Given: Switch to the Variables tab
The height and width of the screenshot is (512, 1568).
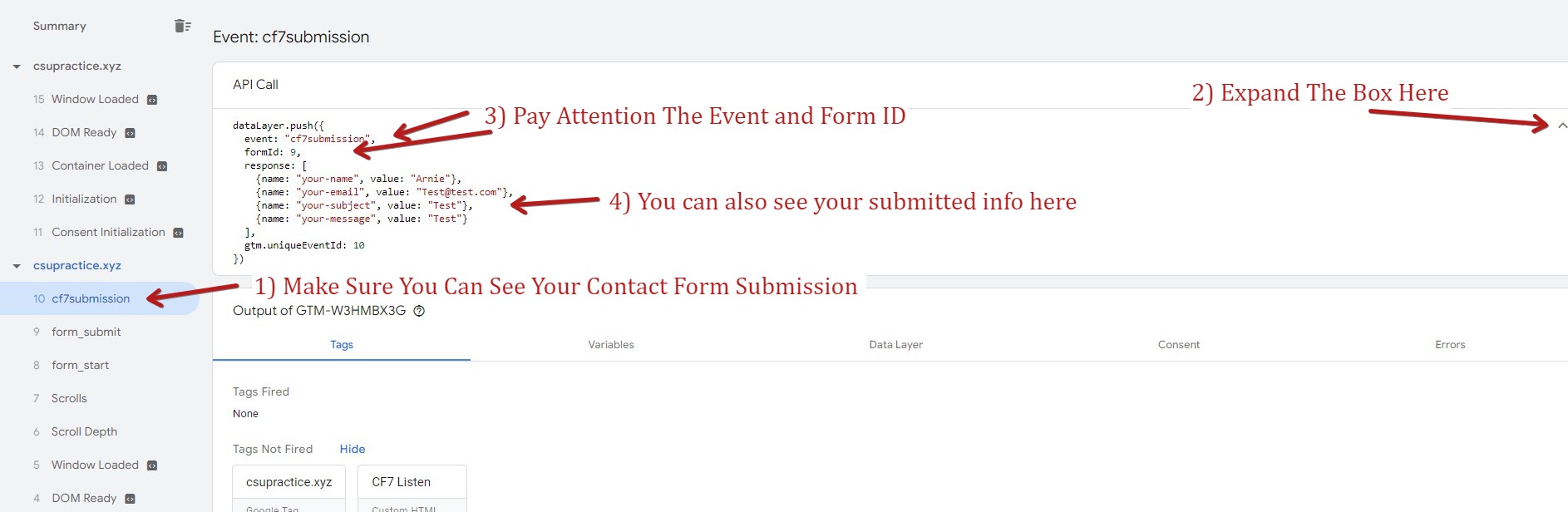Looking at the screenshot, I should tap(611, 345).
